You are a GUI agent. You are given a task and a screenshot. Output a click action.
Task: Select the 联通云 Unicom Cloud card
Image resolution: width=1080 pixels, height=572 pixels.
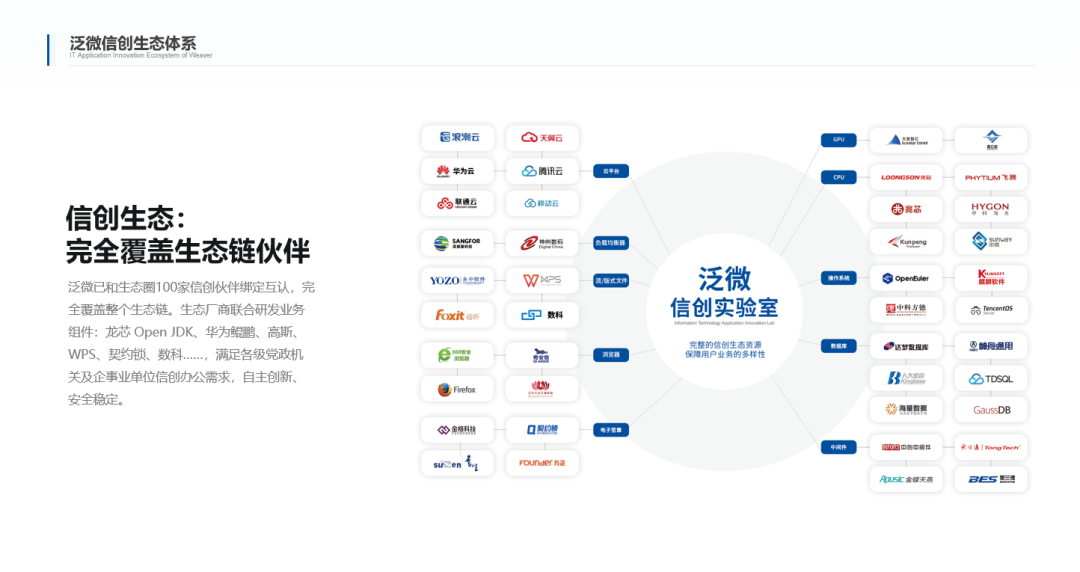[x=458, y=203]
